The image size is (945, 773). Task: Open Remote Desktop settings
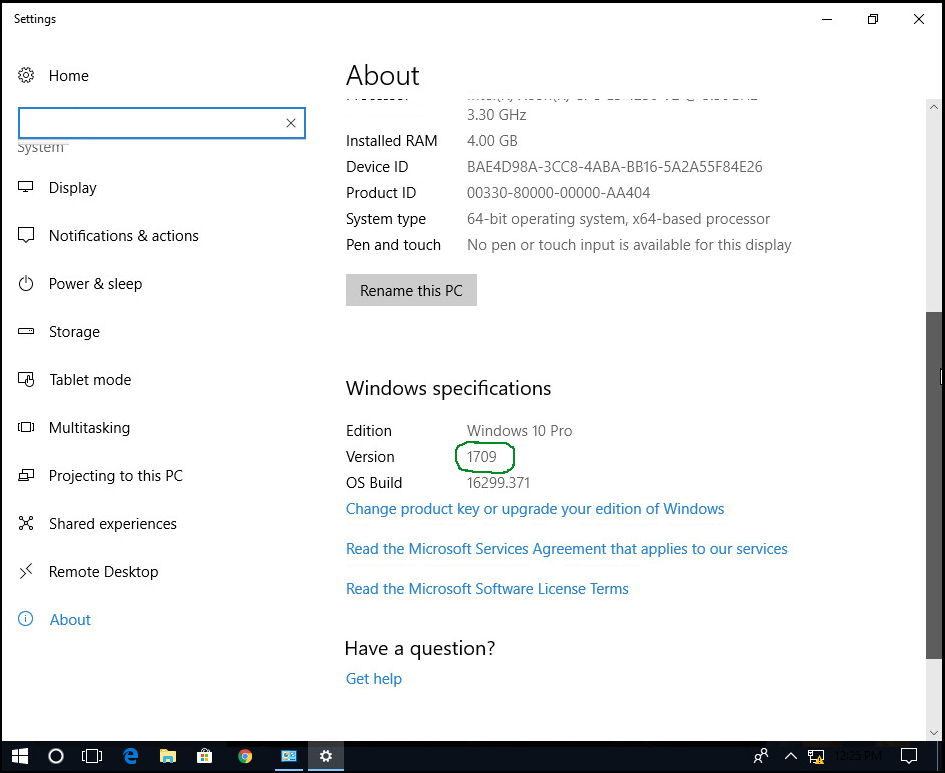pyautogui.click(x=104, y=571)
